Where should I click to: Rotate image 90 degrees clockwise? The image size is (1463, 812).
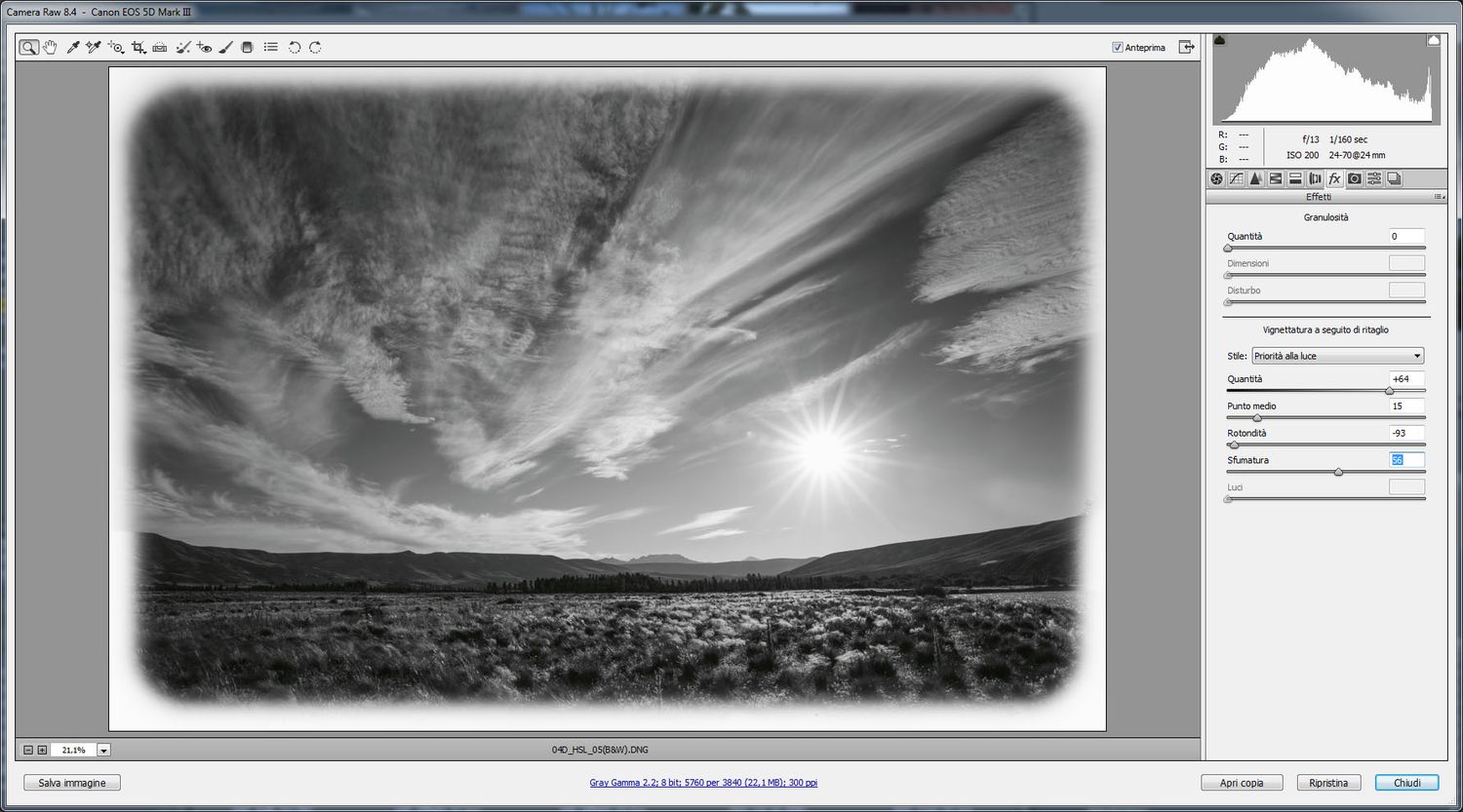click(x=315, y=47)
